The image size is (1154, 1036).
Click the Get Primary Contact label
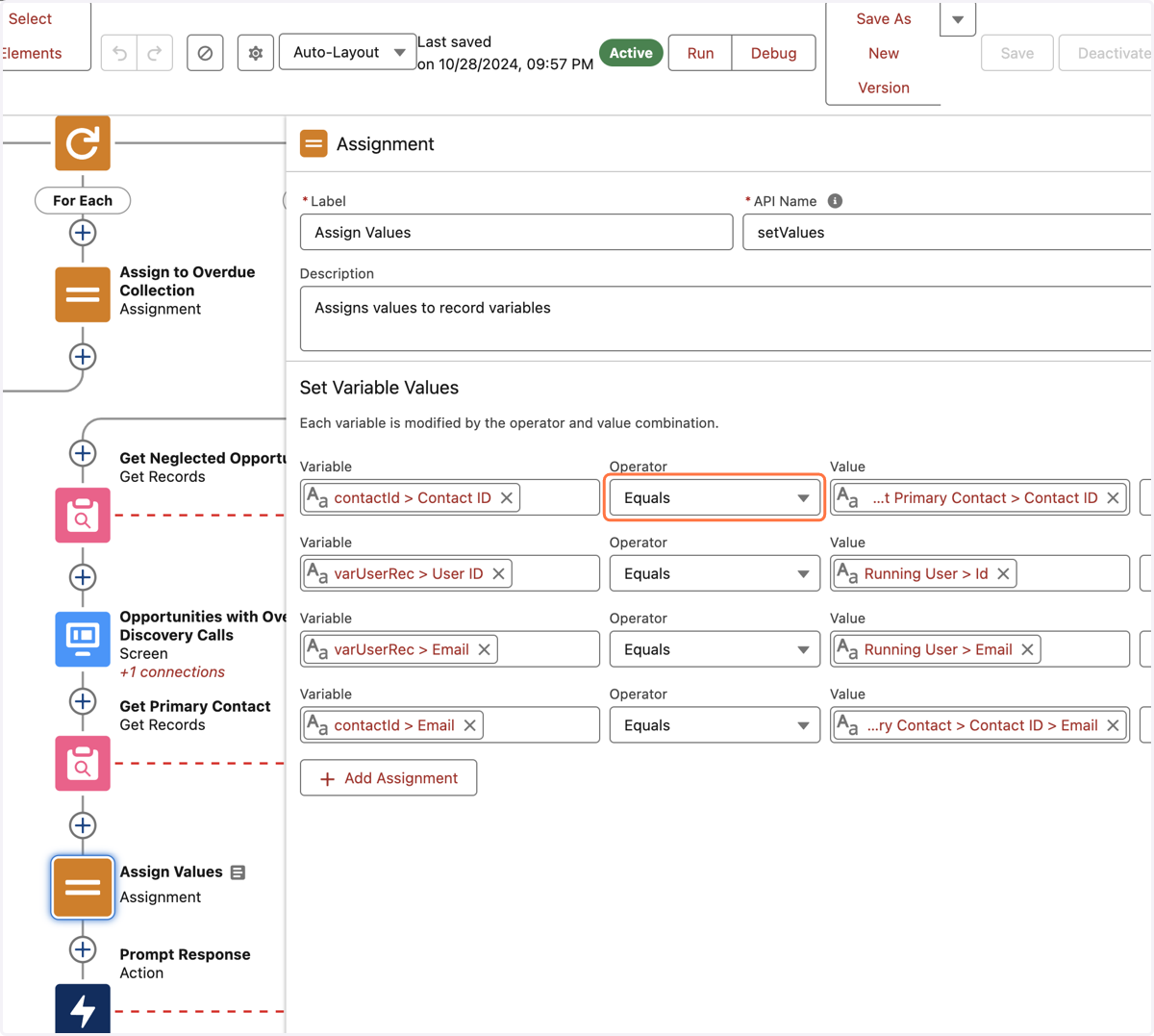(x=195, y=706)
